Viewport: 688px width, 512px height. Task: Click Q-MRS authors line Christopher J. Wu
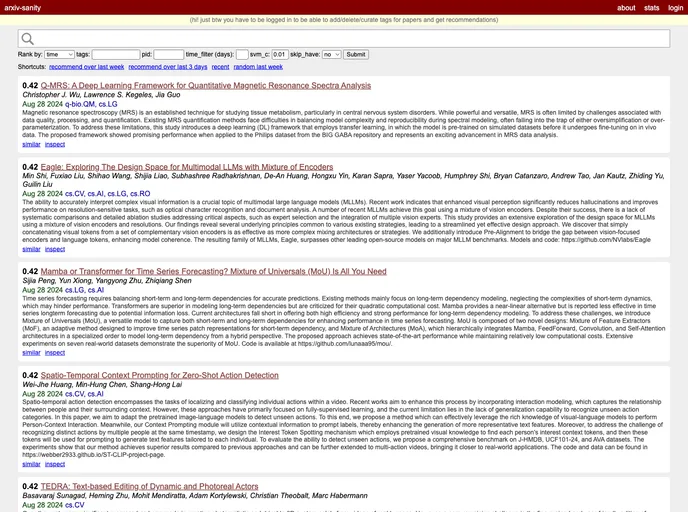(x=101, y=95)
